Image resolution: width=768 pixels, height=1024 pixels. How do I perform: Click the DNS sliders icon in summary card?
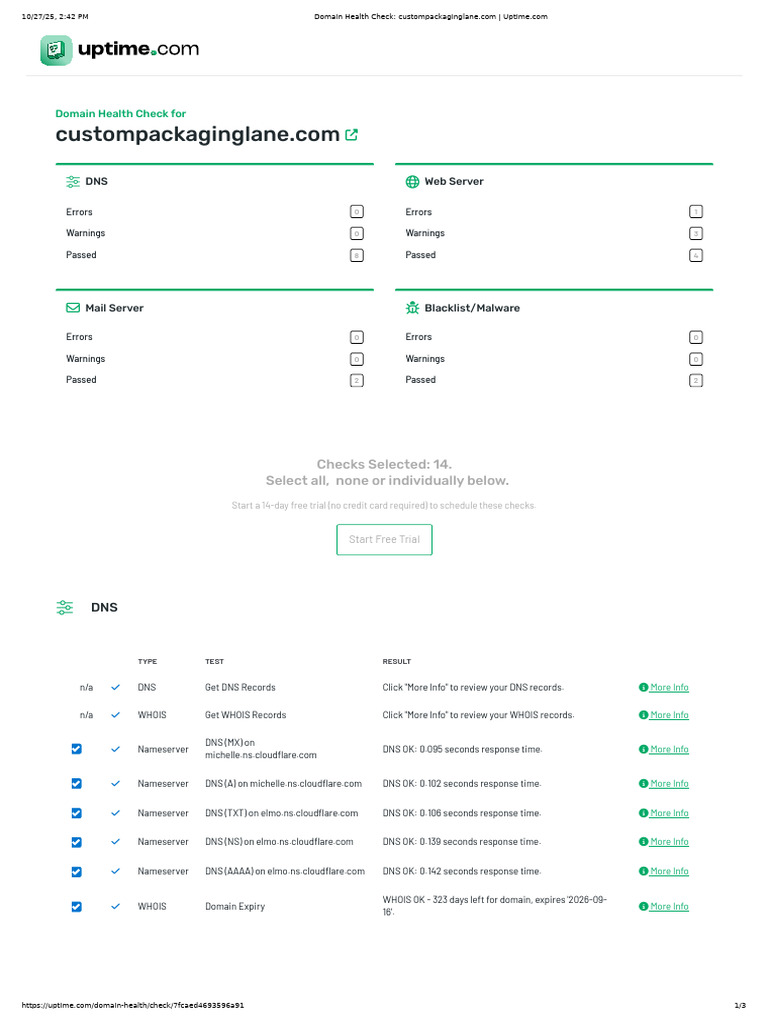(x=72, y=182)
